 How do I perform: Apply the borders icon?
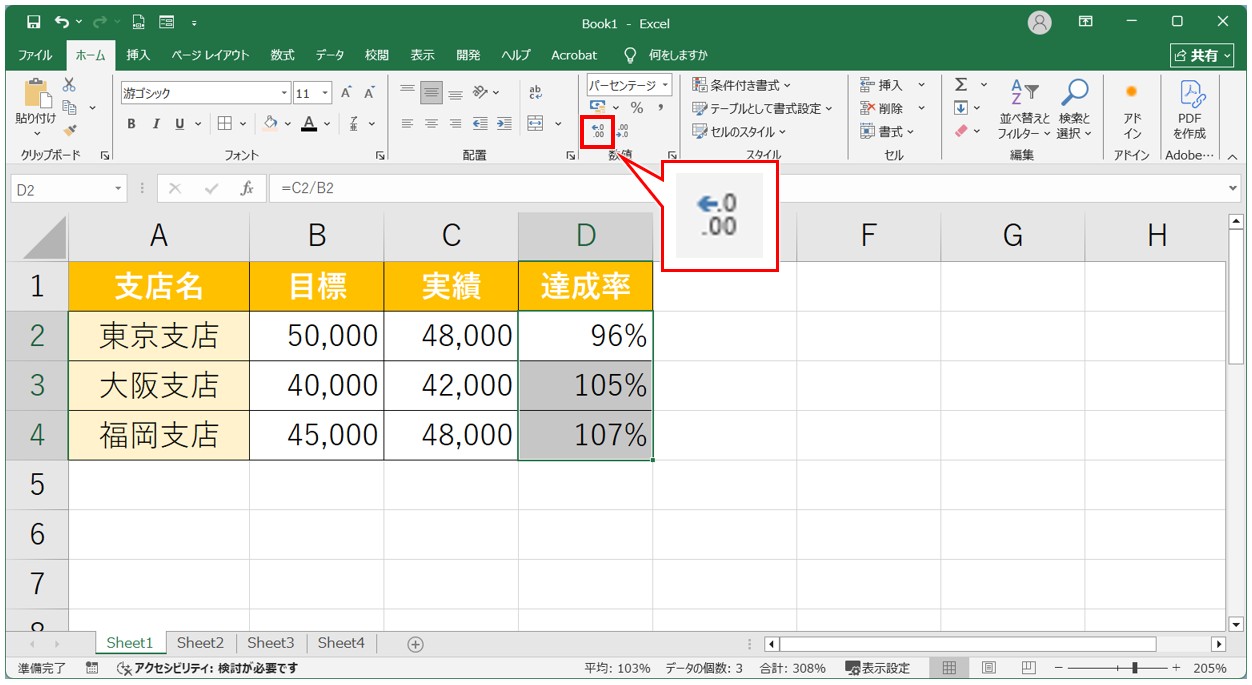coord(225,124)
